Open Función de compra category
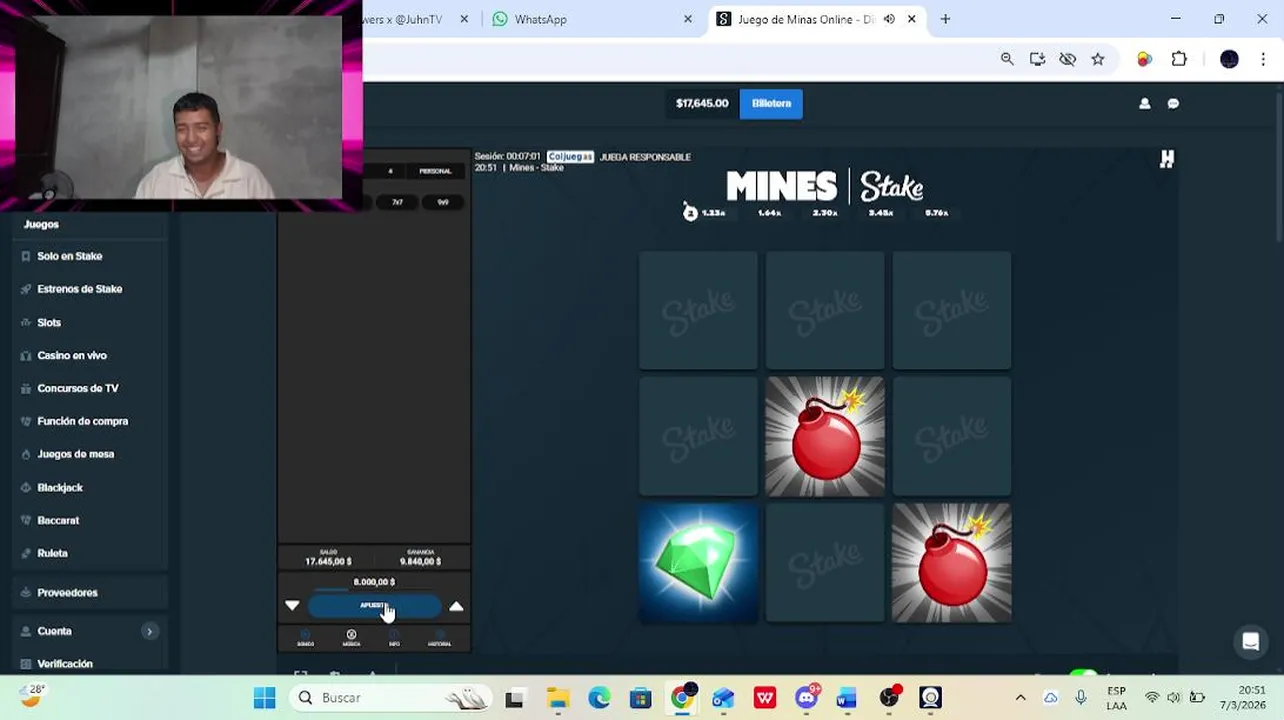 82,421
